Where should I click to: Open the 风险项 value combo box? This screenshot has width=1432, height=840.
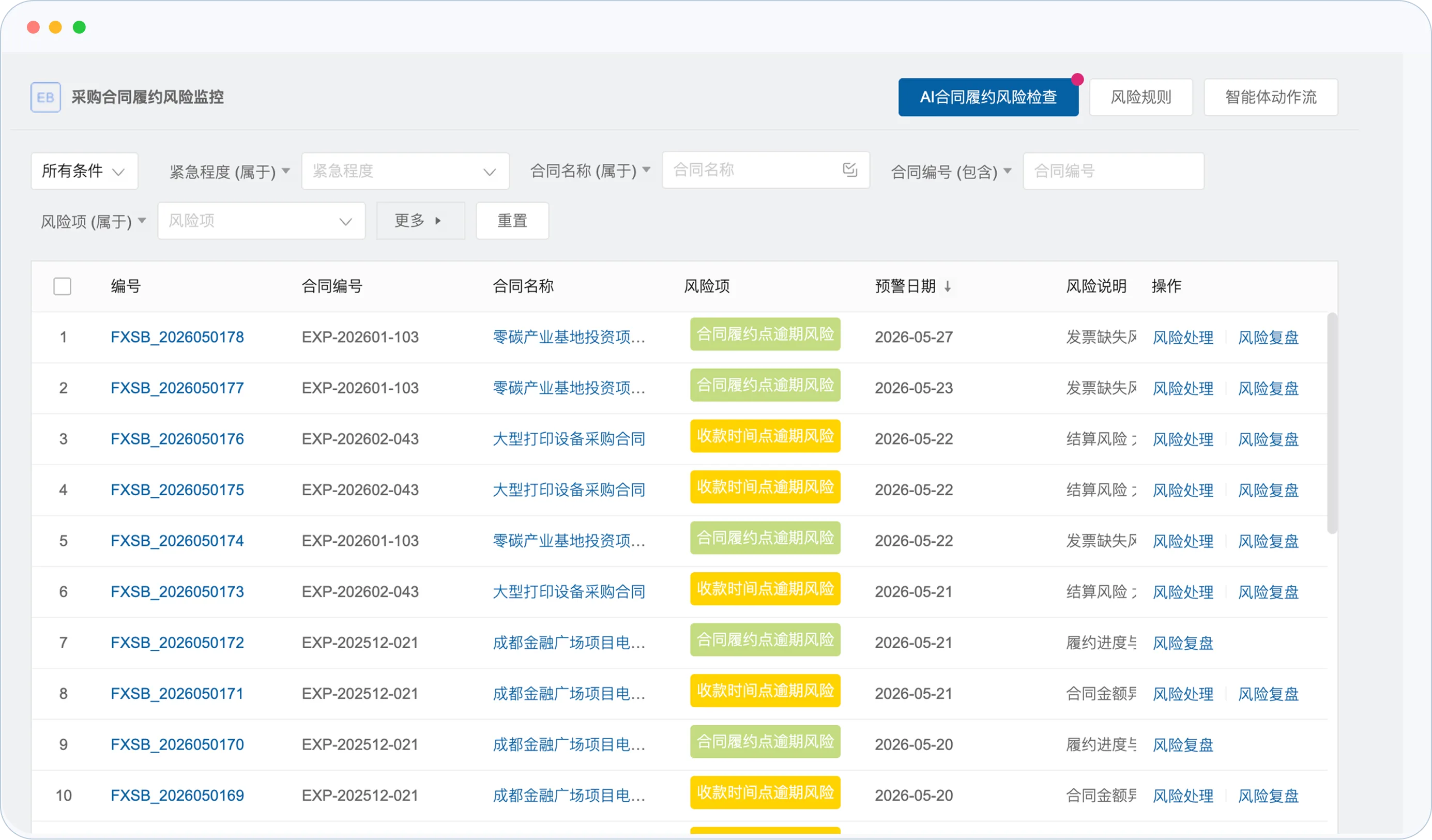[262, 221]
